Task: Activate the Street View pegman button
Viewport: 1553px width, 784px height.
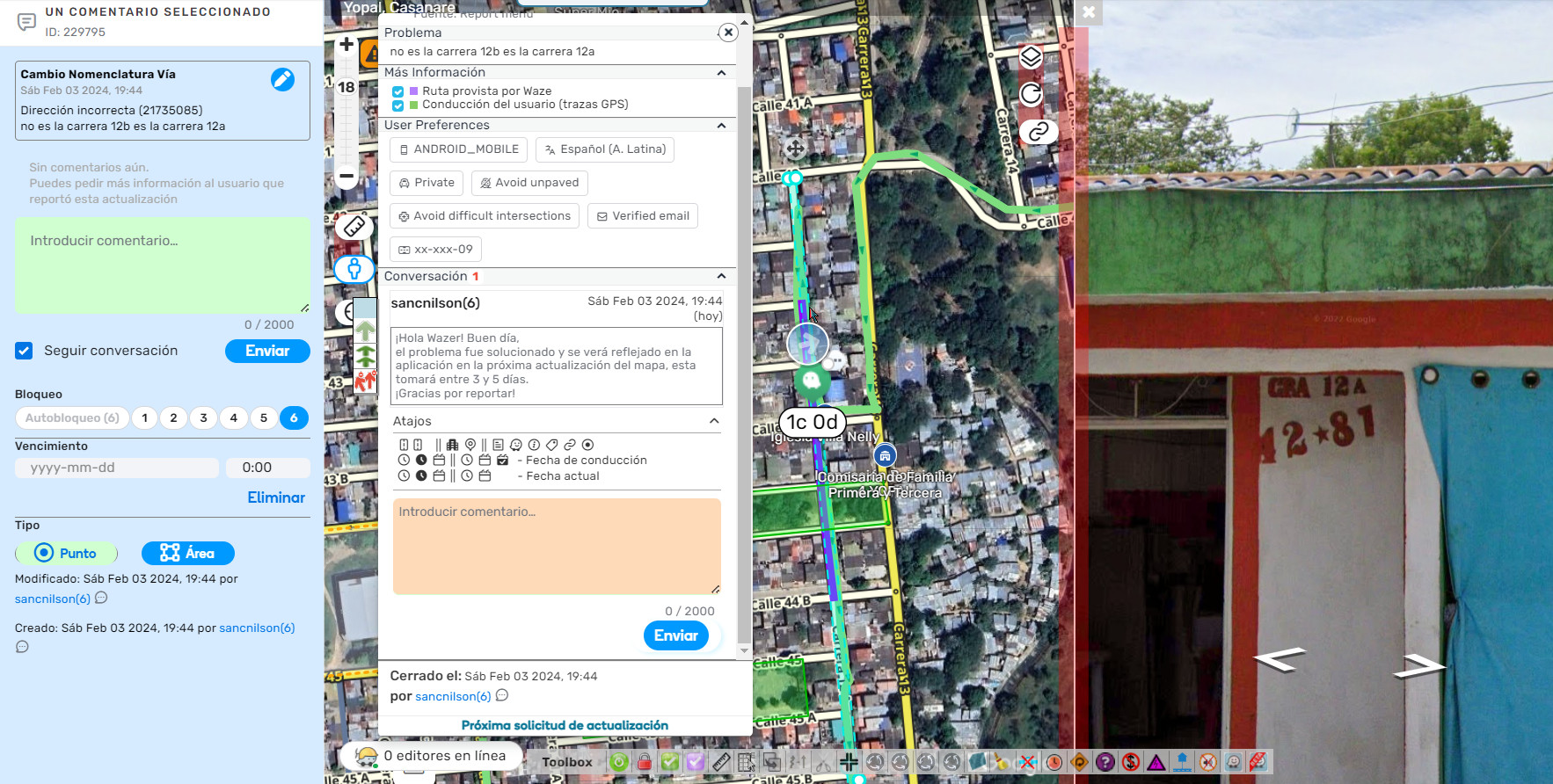Action: (354, 269)
